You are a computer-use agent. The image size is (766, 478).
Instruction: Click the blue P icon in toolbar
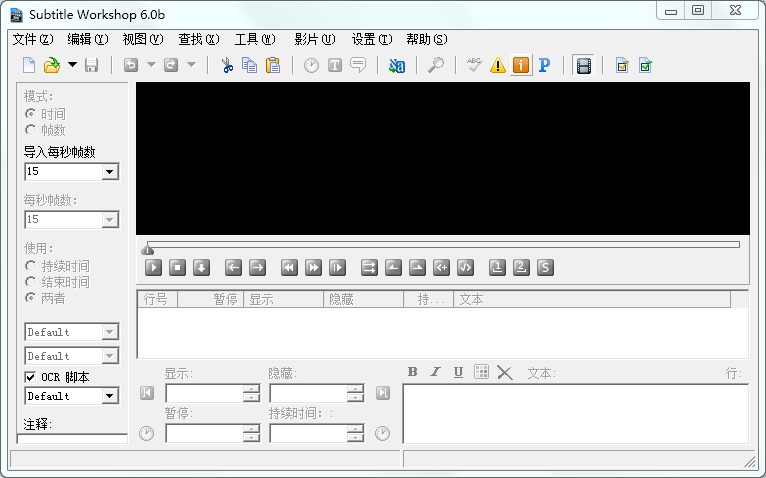tap(544, 66)
